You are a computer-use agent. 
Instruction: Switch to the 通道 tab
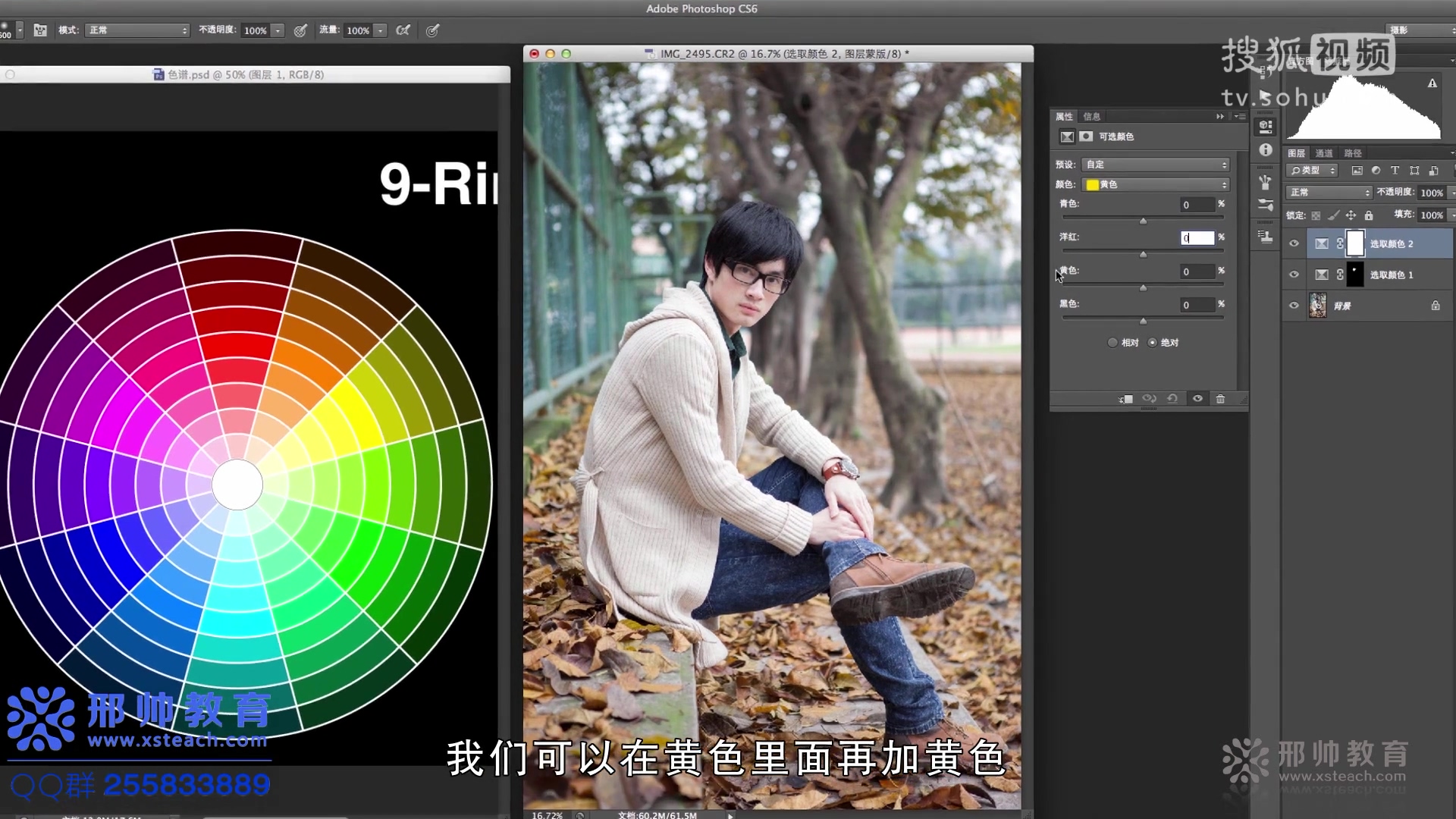tap(1324, 153)
